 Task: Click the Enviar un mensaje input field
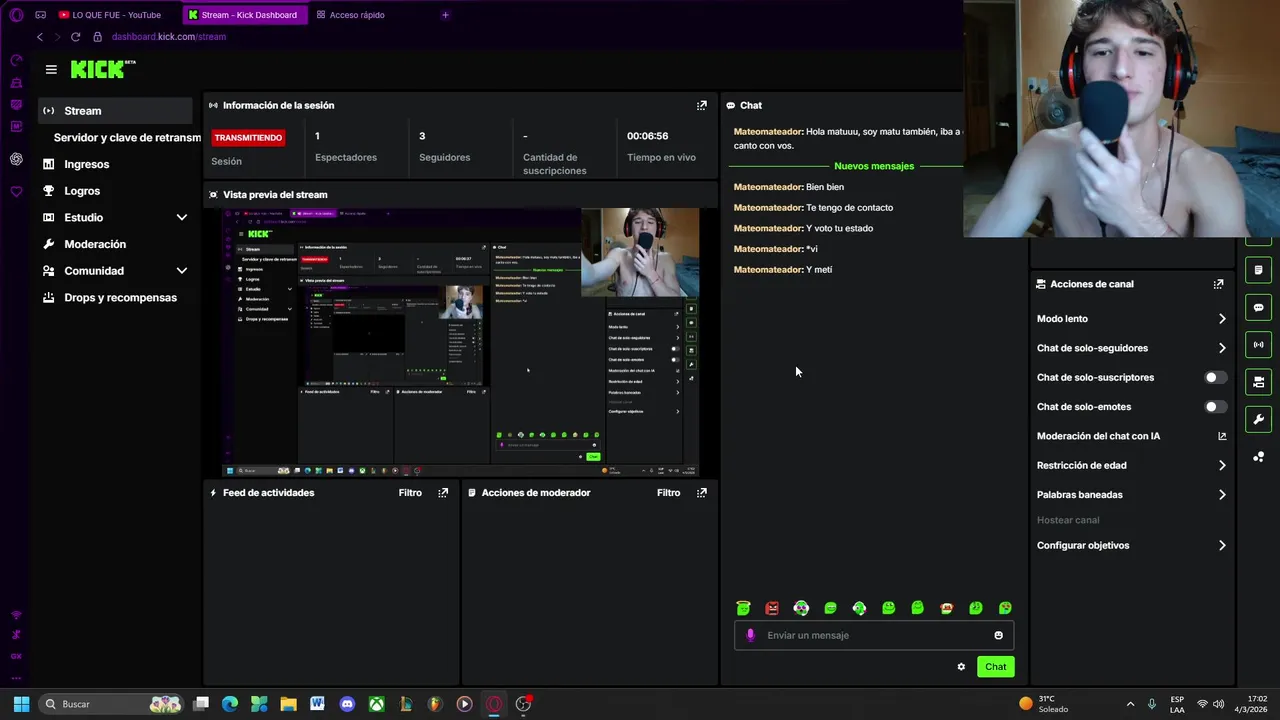point(874,635)
